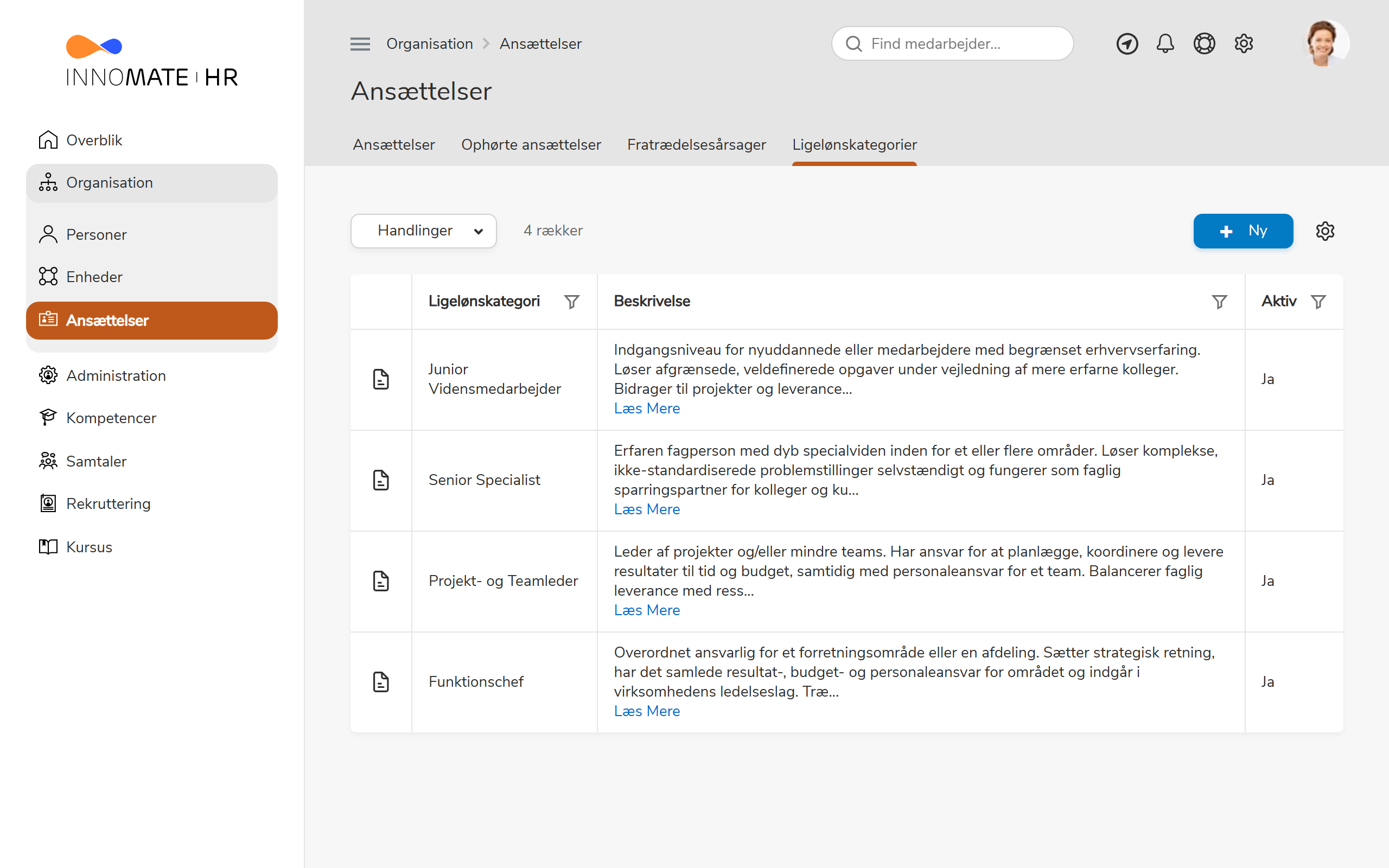Switch to Ophørte ansættelser tab
The width and height of the screenshot is (1389, 868).
(x=531, y=145)
